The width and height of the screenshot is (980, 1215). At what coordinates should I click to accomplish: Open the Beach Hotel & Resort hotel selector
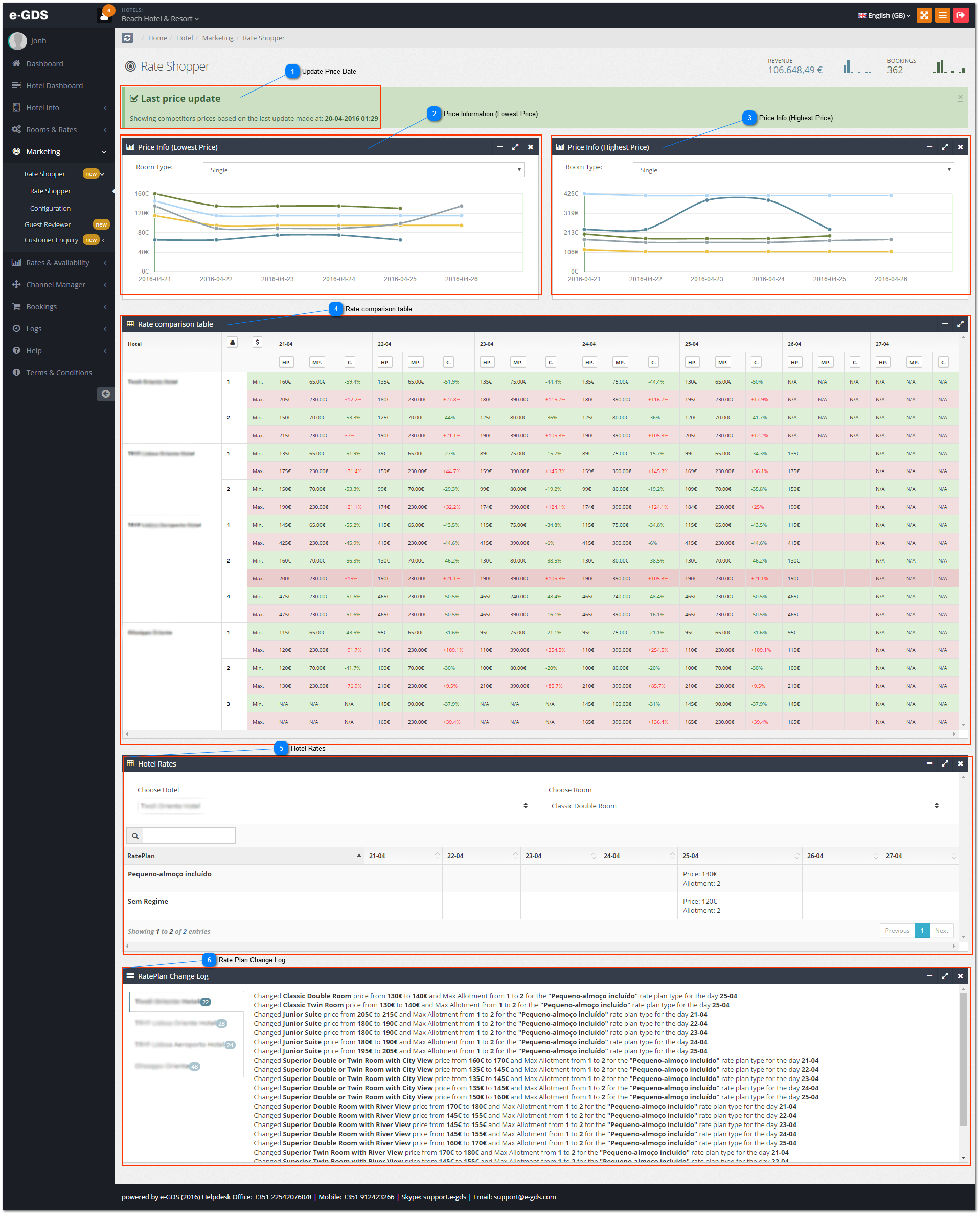coord(160,18)
